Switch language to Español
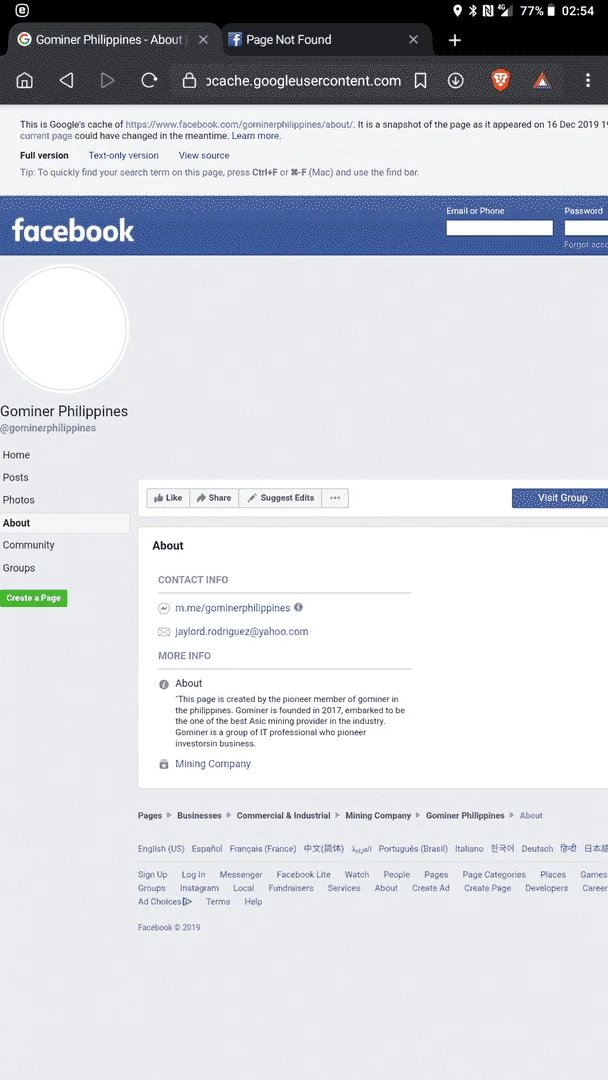 click(x=207, y=849)
